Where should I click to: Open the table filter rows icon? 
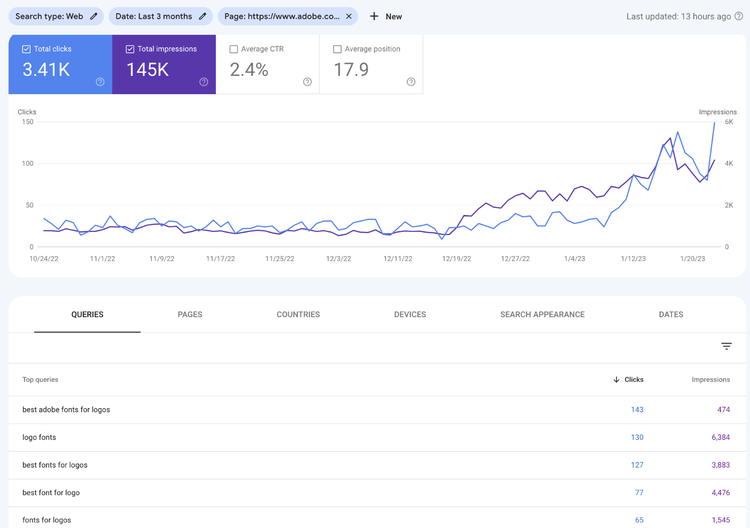tap(727, 346)
